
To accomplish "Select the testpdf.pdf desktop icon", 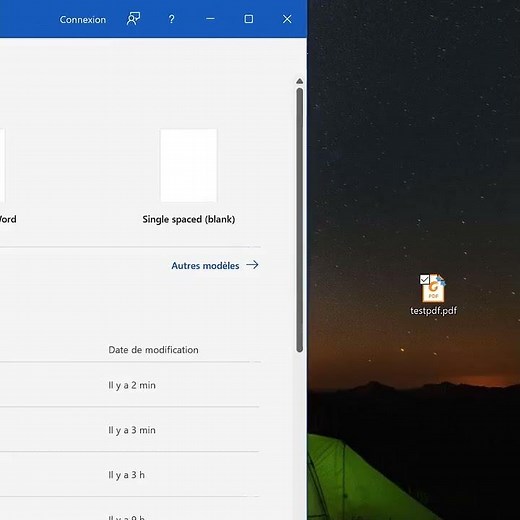I will tap(433, 288).
